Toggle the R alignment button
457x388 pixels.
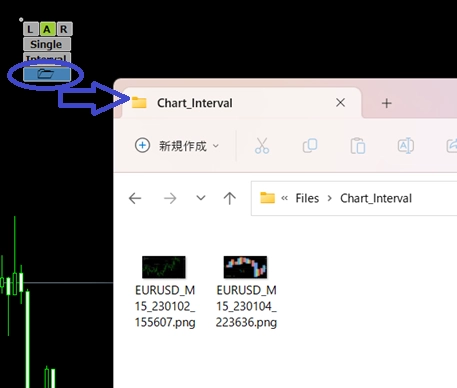[64, 29]
